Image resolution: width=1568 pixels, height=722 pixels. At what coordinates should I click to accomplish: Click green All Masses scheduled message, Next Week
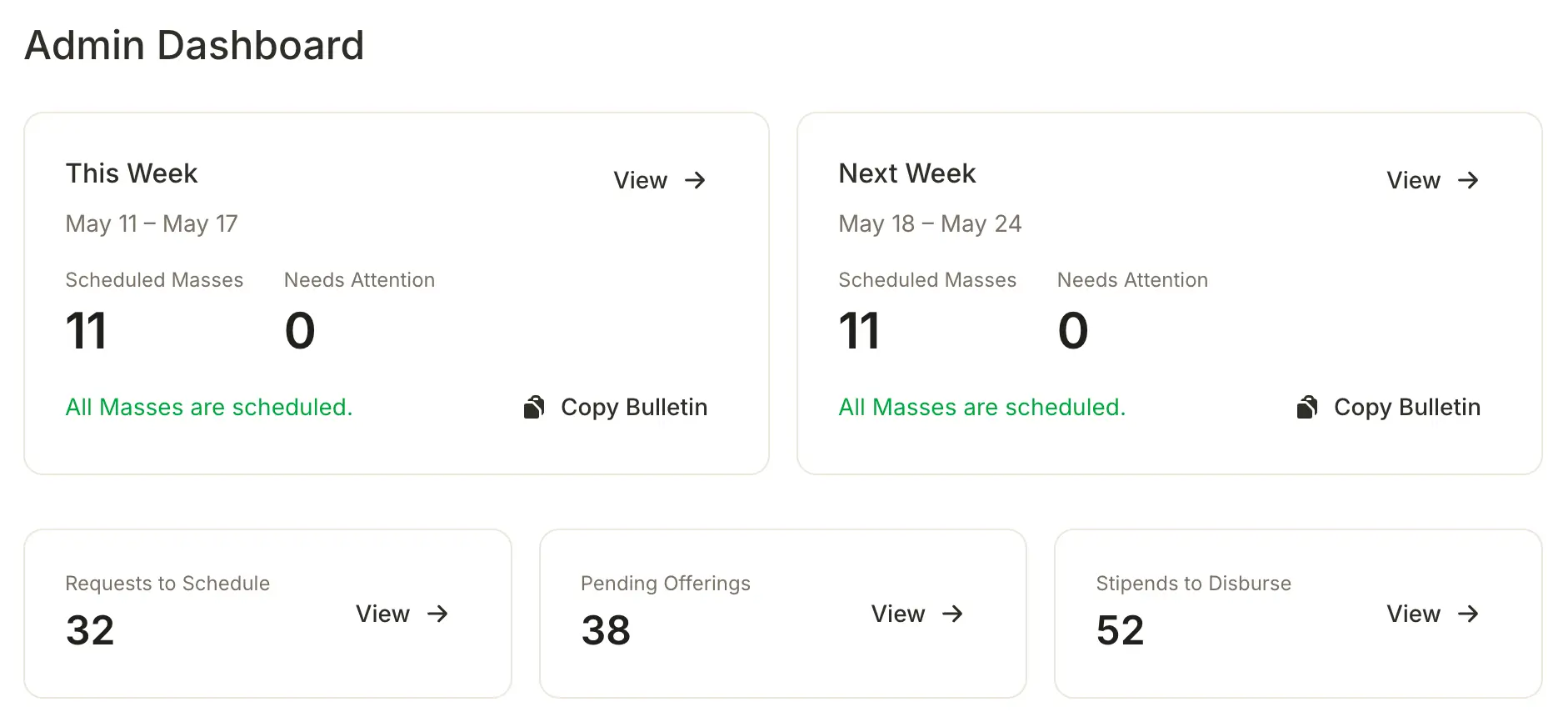click(982, 407)
